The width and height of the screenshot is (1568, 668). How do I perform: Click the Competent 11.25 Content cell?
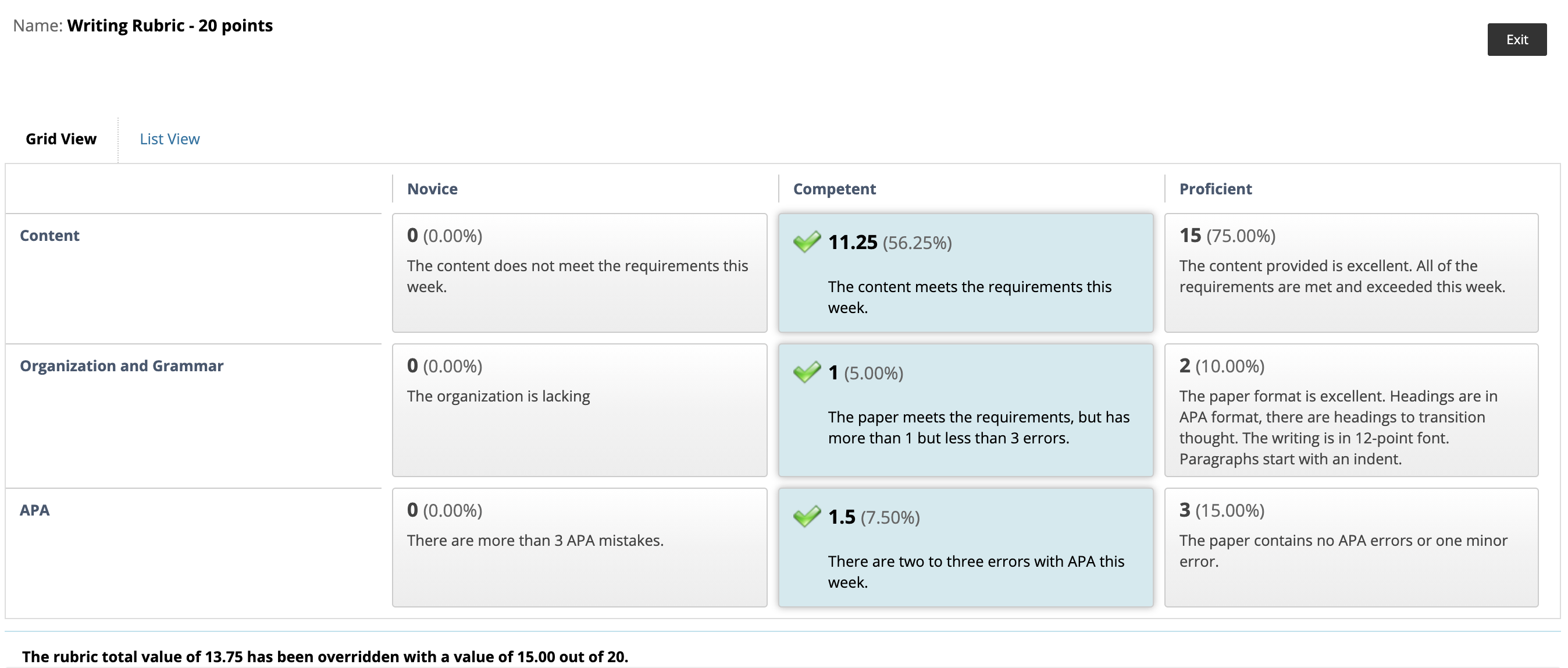point(965,273)
